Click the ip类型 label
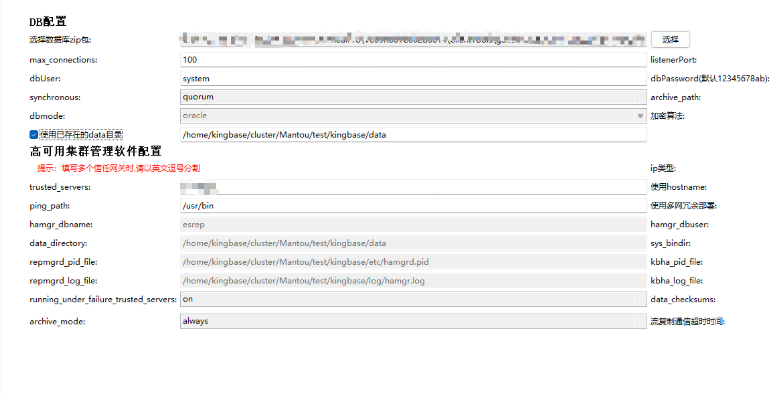Viewport: 769px width, 395px height. coord(663,168)
